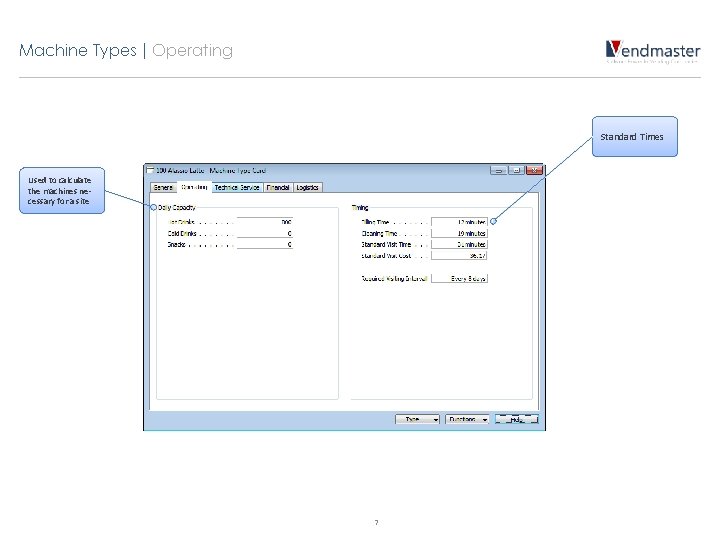Image resolution: width=720 pixels, height=540 pixels.
Task: Click the Hot Drinks capacity field
Action: click(265, 222)
